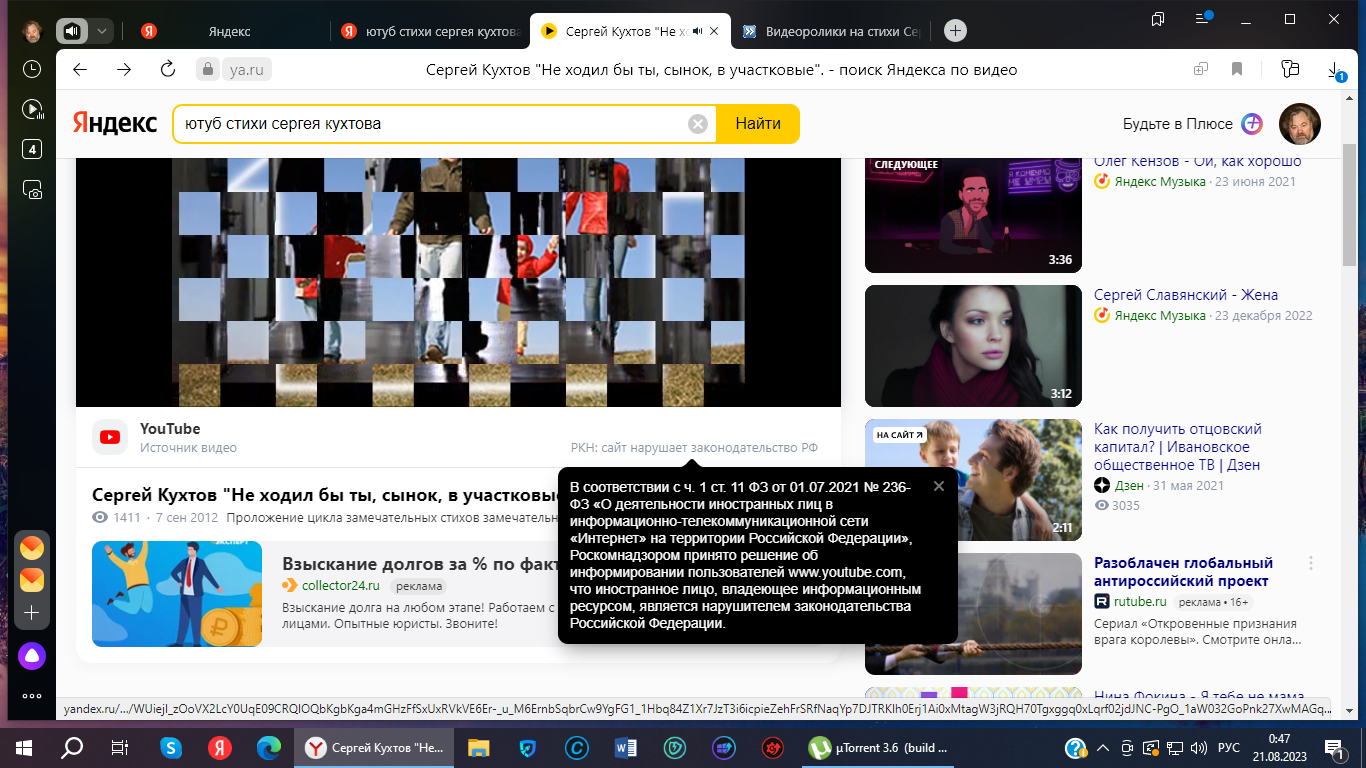
Task: Open a new browser tab
Action: click(955, 31)
